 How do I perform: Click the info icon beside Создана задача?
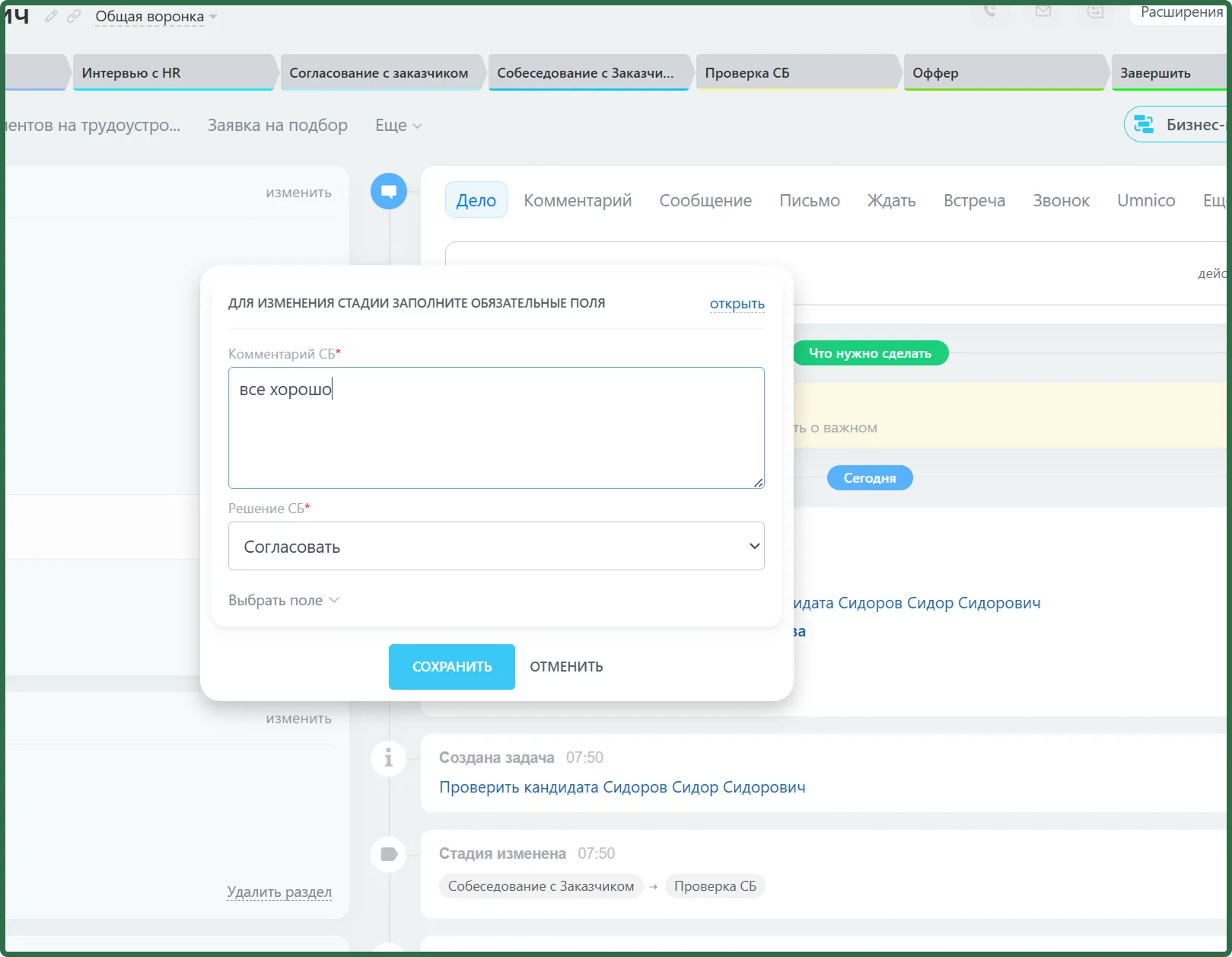[389, 758]
